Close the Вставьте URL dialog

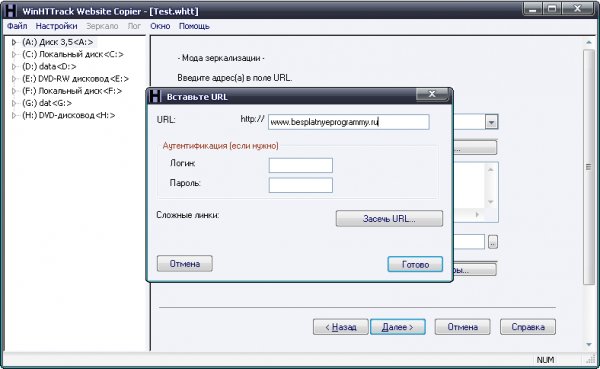[432, 94]
